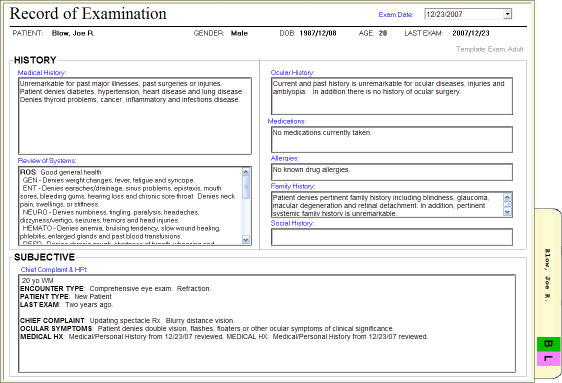The height and width of the screenshot is (383, 562).
Task: Click the 'HEMATO - Denies anemia' line
Action: point(121,228)
